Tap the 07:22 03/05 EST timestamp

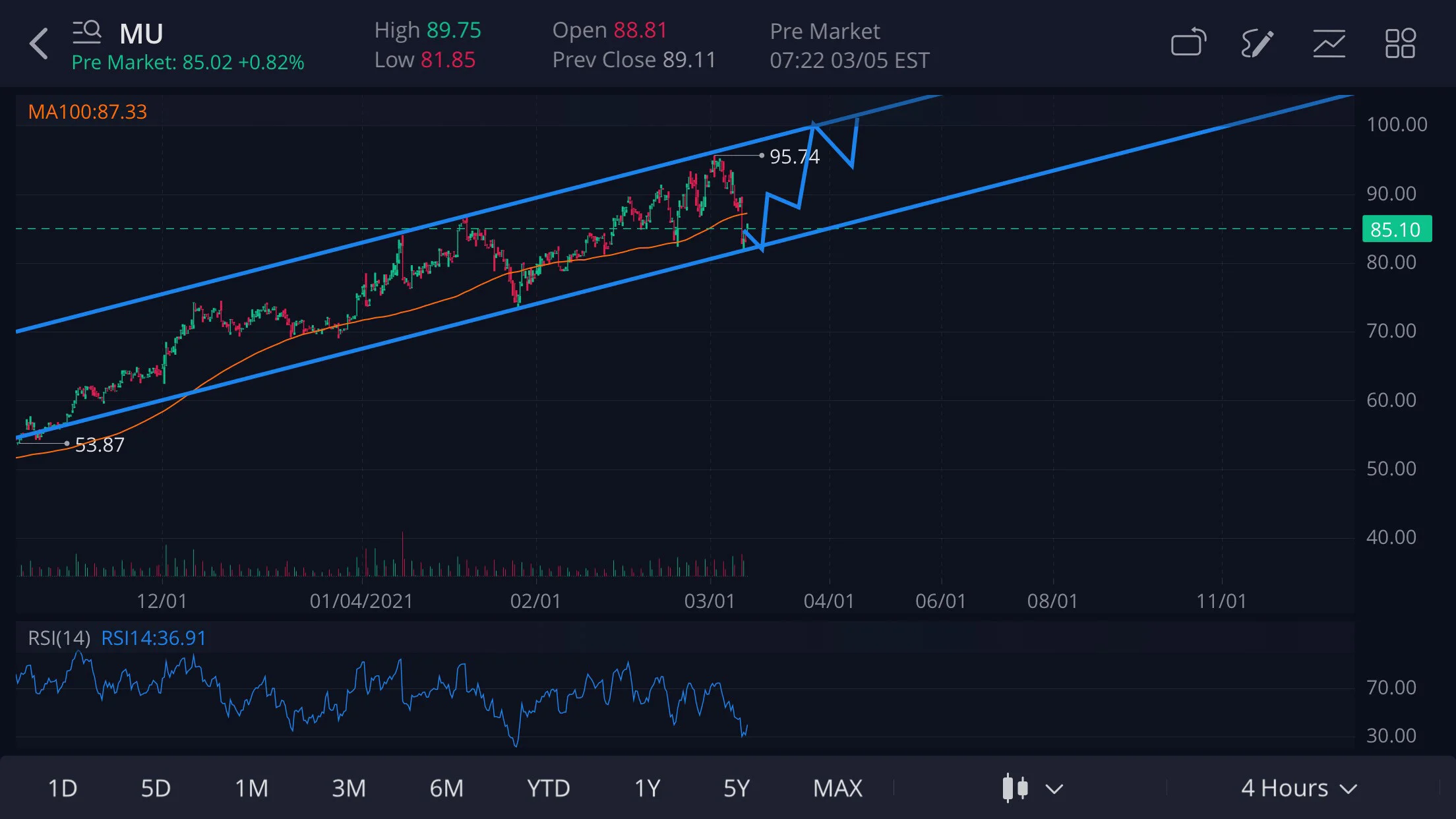point(849,60)
